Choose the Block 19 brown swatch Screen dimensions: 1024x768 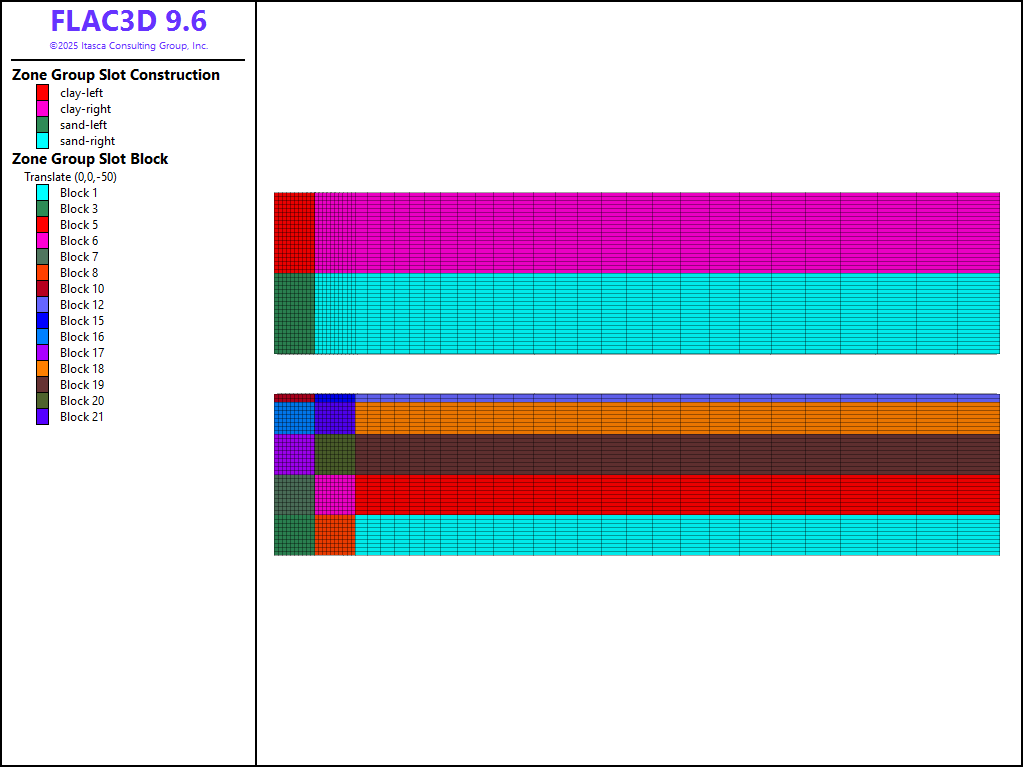pos(43,385)
